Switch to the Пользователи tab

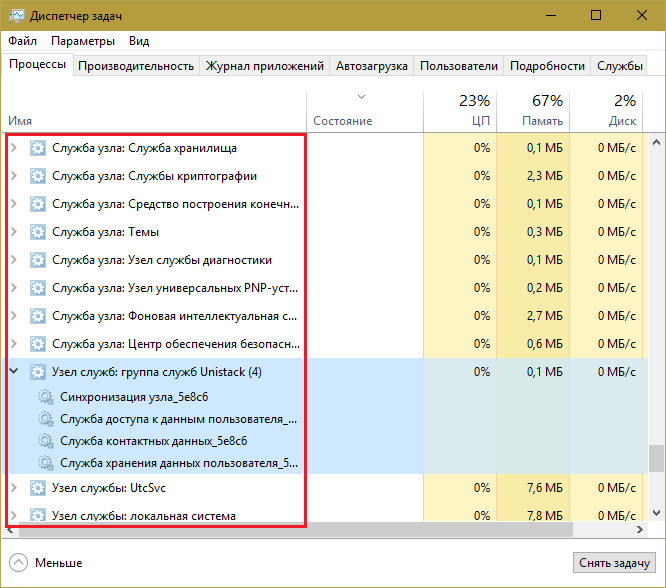459,66
